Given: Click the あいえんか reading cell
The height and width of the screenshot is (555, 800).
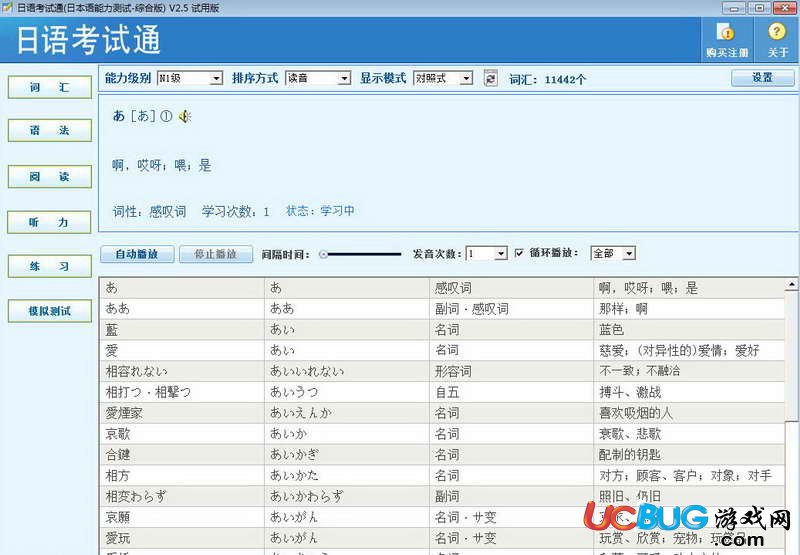Looking at the screenshot, I should pos(347,413).
